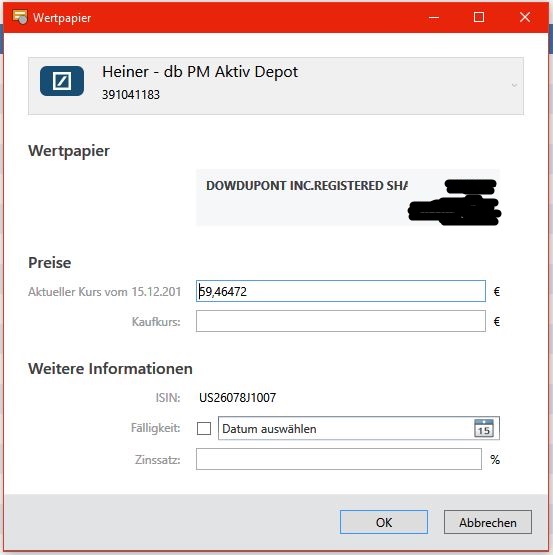Click the 'Preise' section heading

50,263
